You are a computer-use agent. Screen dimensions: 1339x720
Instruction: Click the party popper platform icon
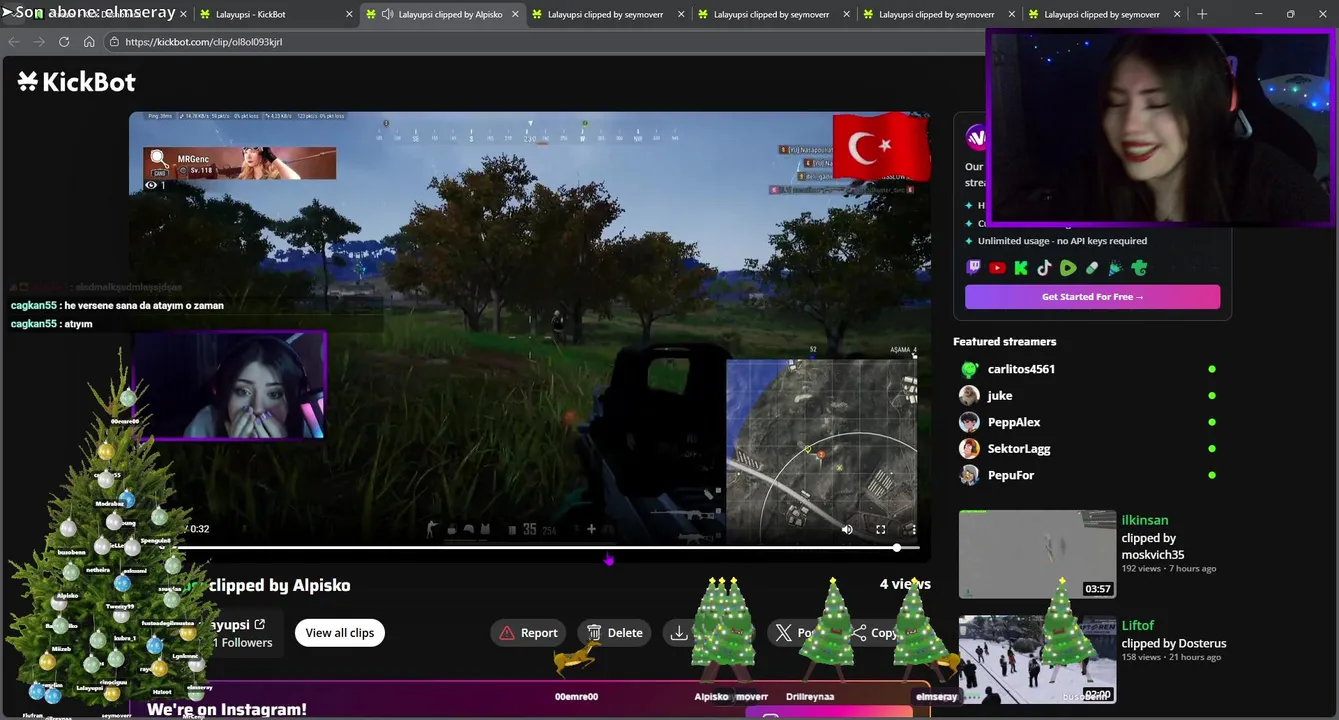click(1115, 268)
